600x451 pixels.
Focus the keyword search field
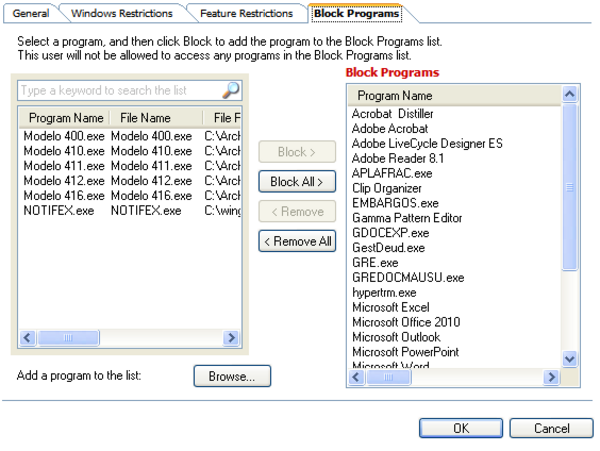click(x=118, y=90)
